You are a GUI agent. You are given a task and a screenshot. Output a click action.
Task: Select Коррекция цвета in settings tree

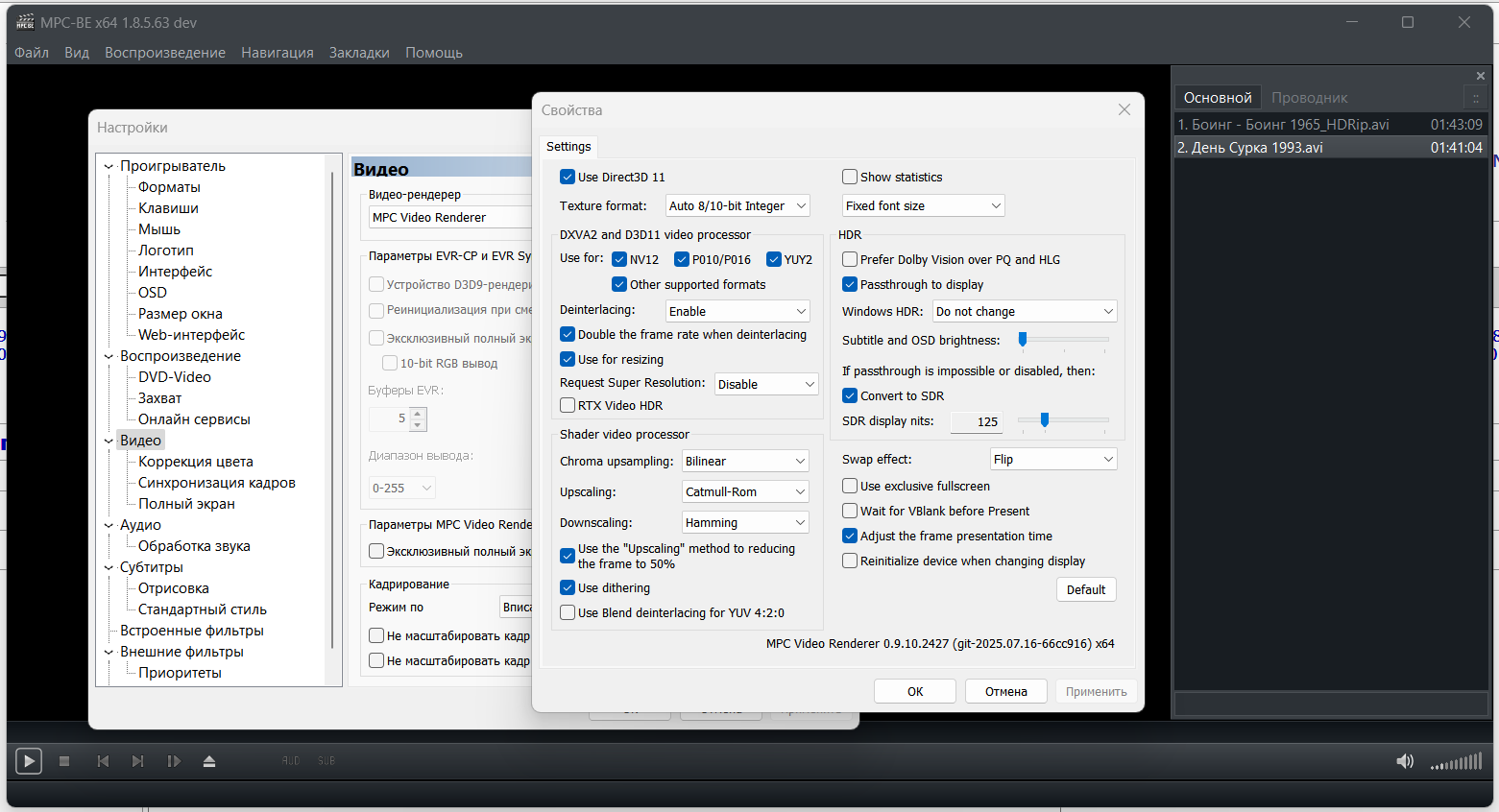pyautogui.click(x=196, y=462)
